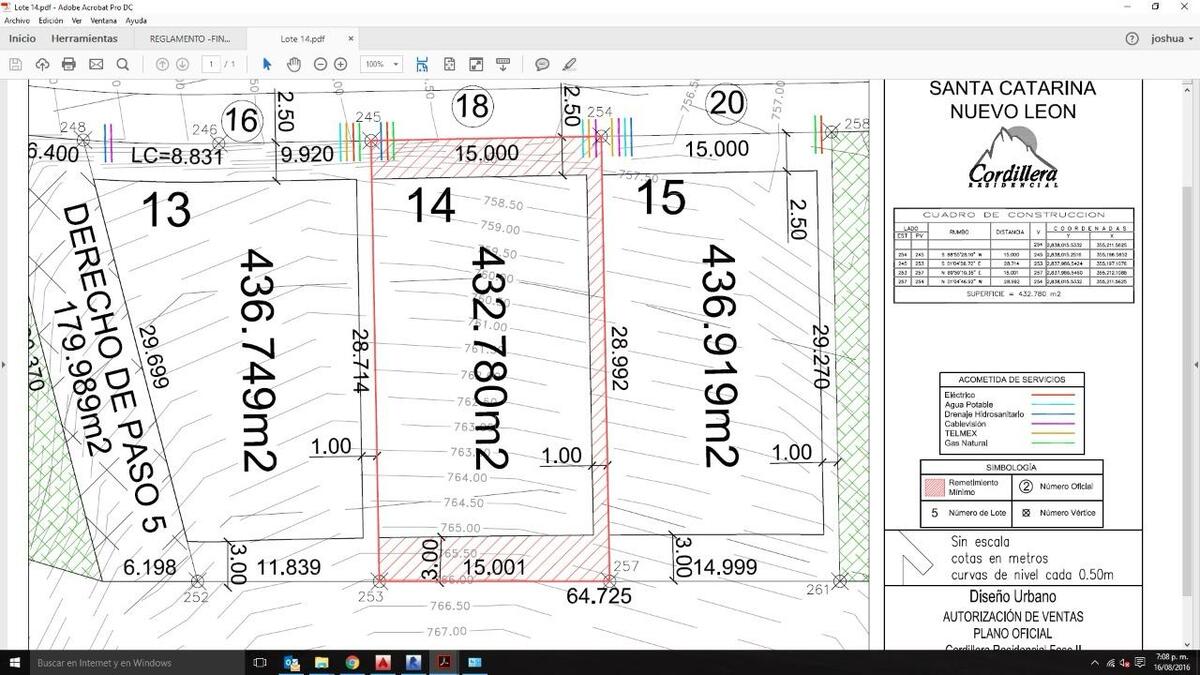Viewport: 1200px width, 675px height.
Task: Go to the Herramientas view
Action: [x=84, y=39]
